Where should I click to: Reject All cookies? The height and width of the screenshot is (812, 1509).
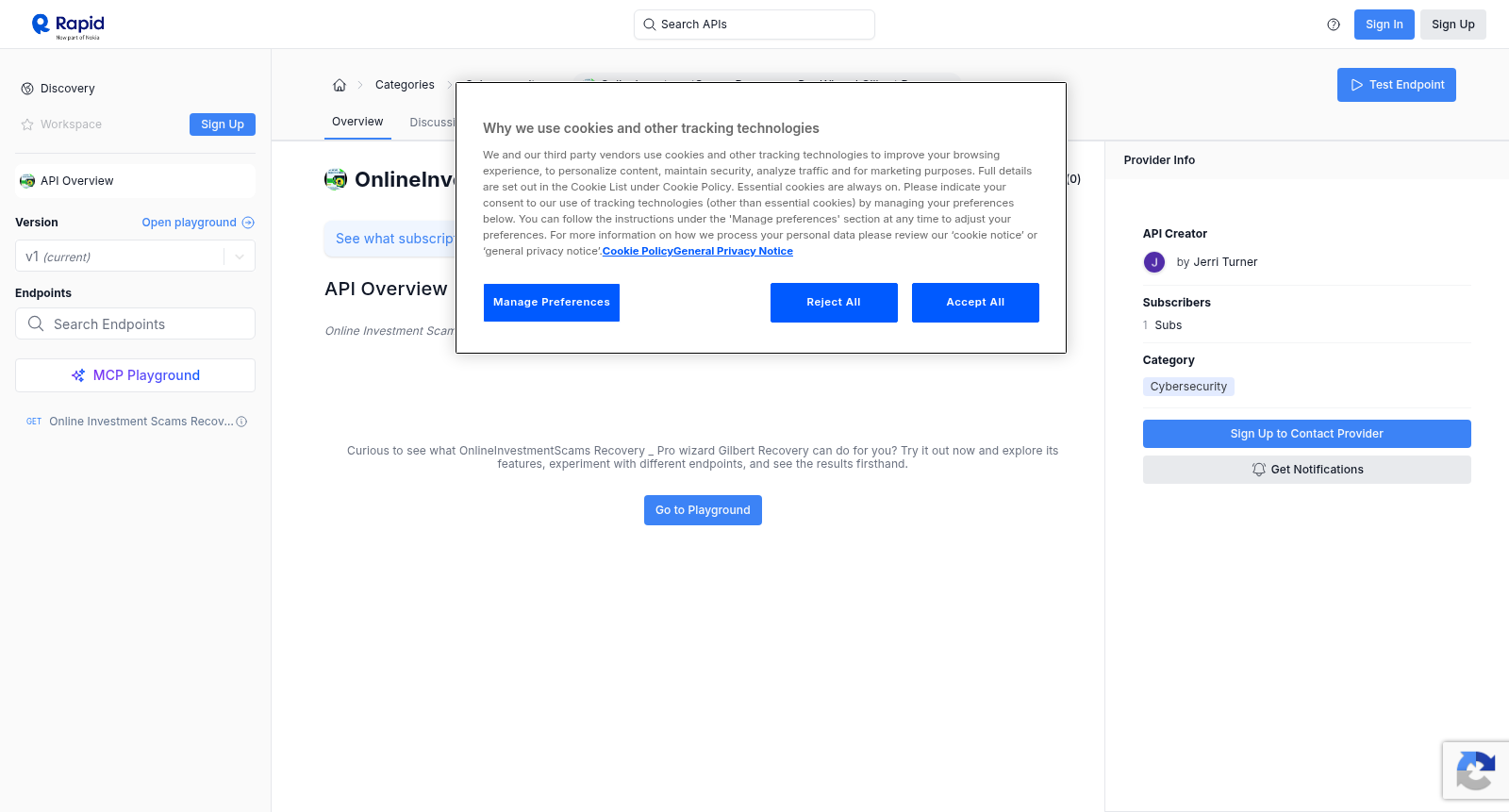tap(834, 303)
